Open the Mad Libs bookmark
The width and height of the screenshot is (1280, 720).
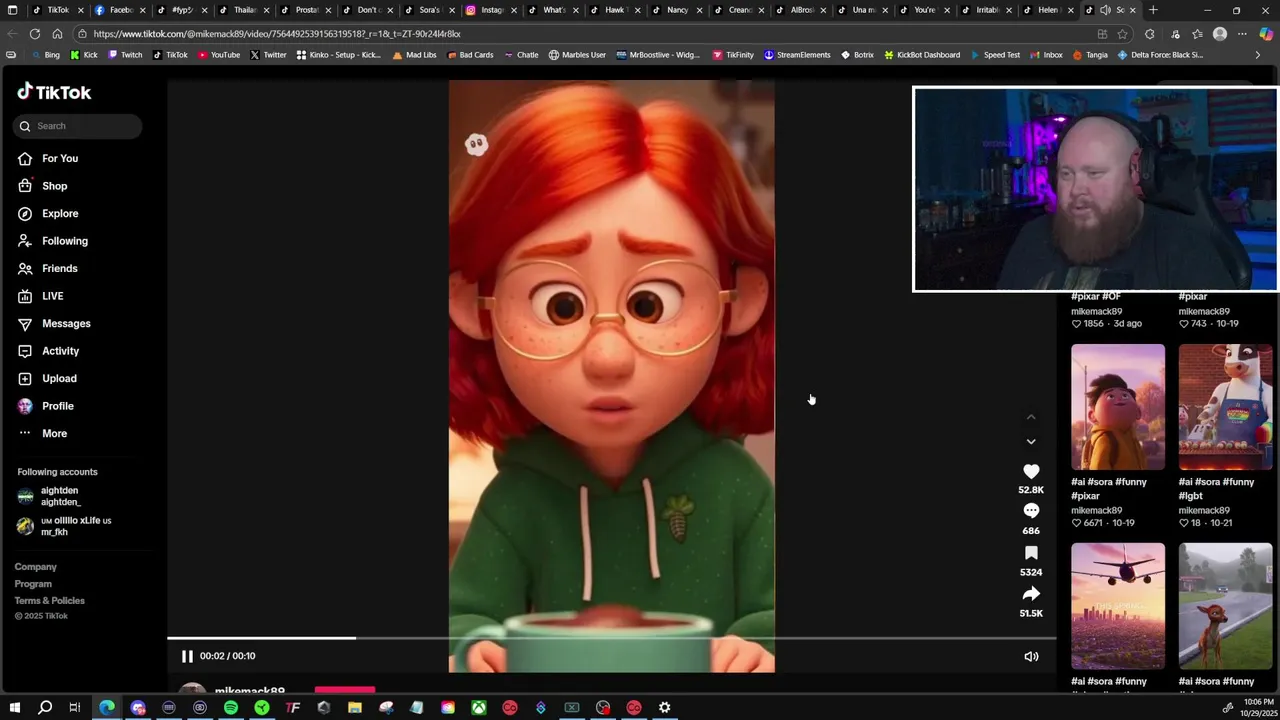(x=415, y=55)
